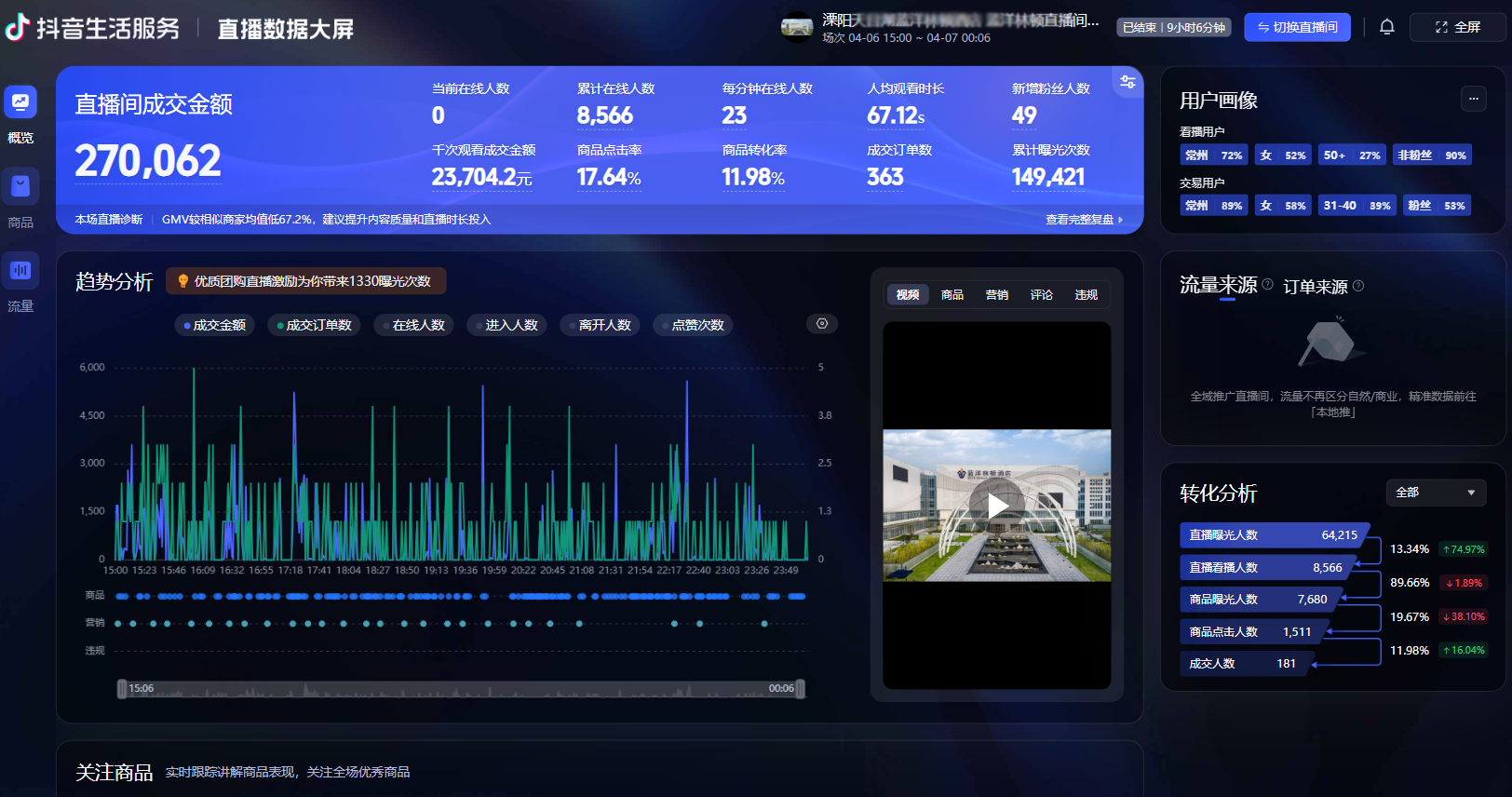Toggle the 在线人数 chart series
Image resolution: width=1512 pixels, height=797 pixels.
tap(413, 325)
